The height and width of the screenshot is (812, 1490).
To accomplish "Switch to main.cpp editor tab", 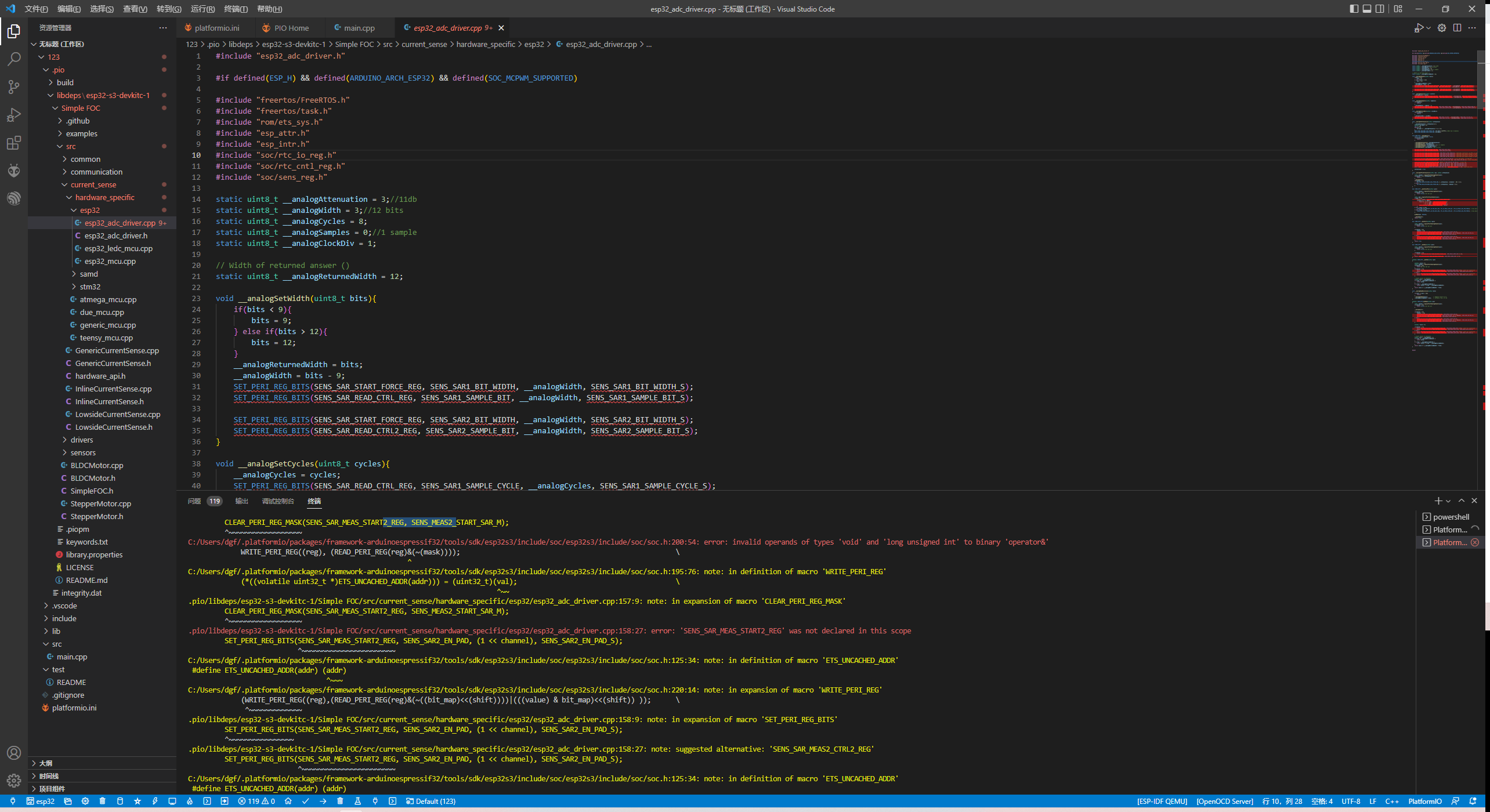I will (x=359, y=28).
